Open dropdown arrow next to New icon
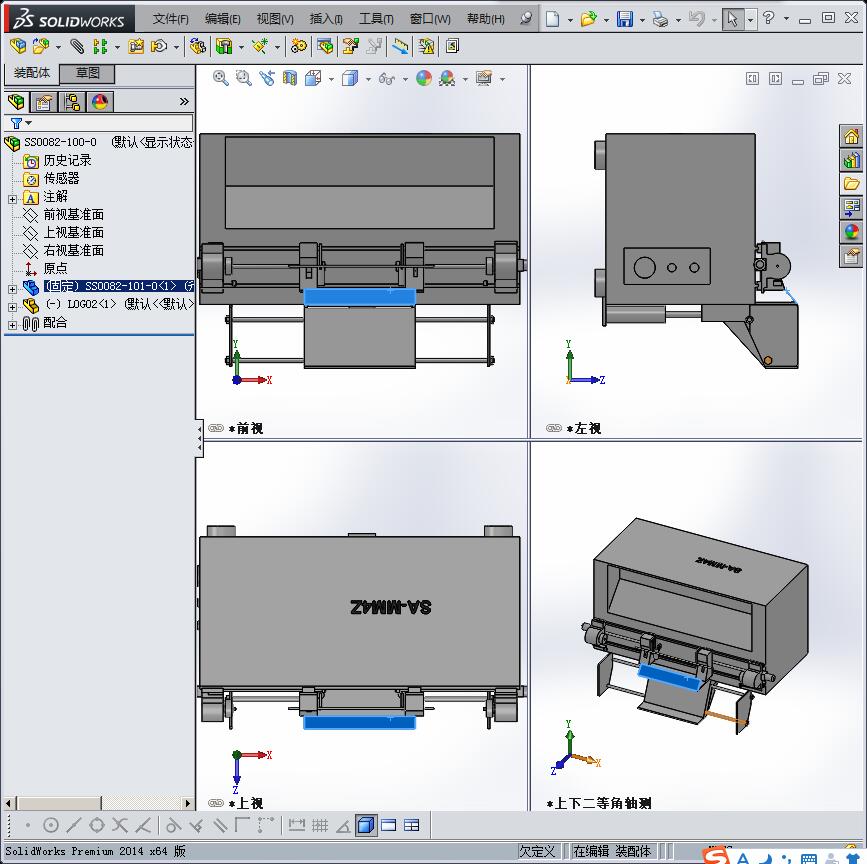867x864 pixels. click(x=570, y=20)
